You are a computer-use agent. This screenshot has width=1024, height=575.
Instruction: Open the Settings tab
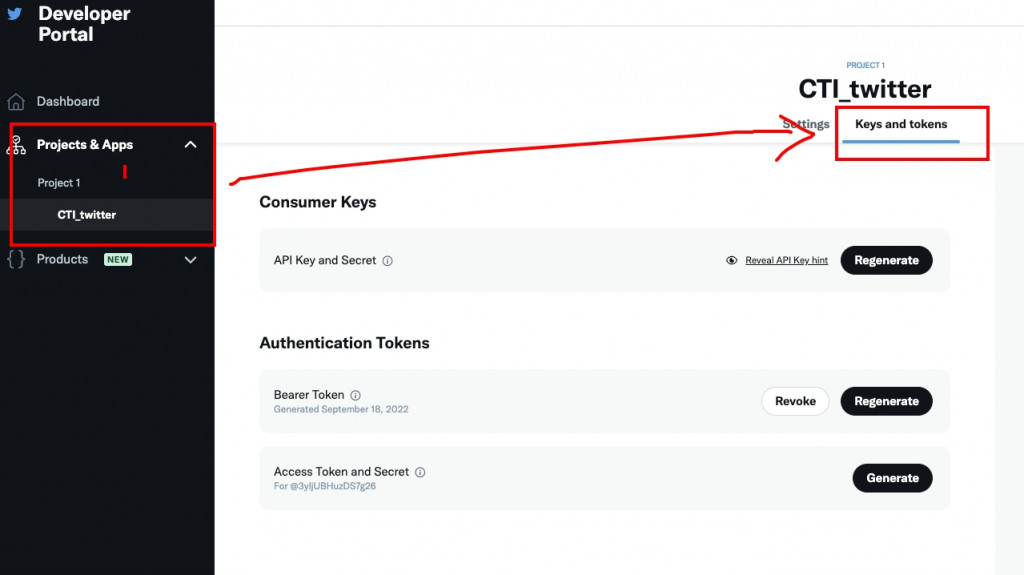coord(806,125)
